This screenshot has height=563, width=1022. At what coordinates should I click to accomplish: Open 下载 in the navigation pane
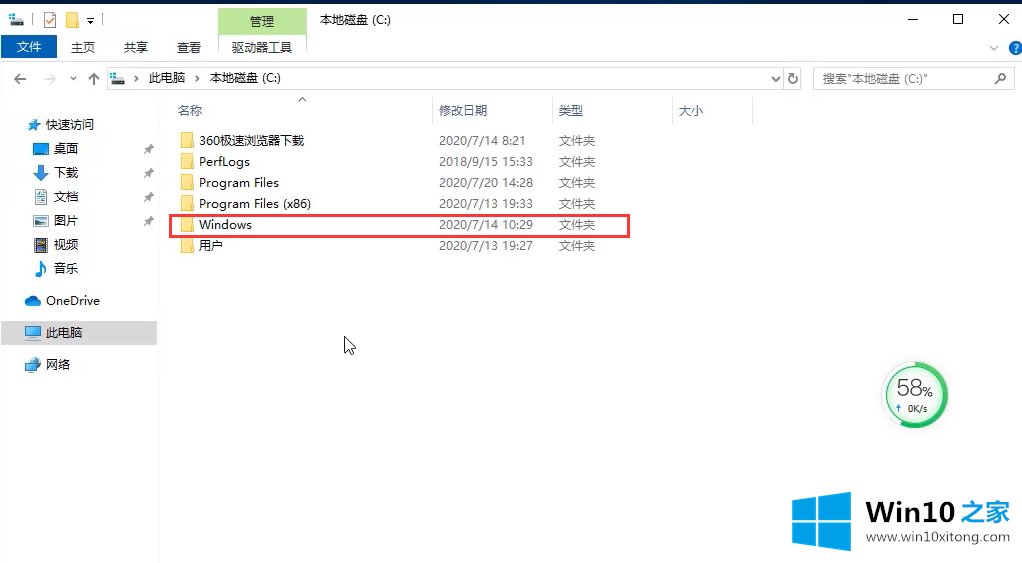[x=65, y=173]
